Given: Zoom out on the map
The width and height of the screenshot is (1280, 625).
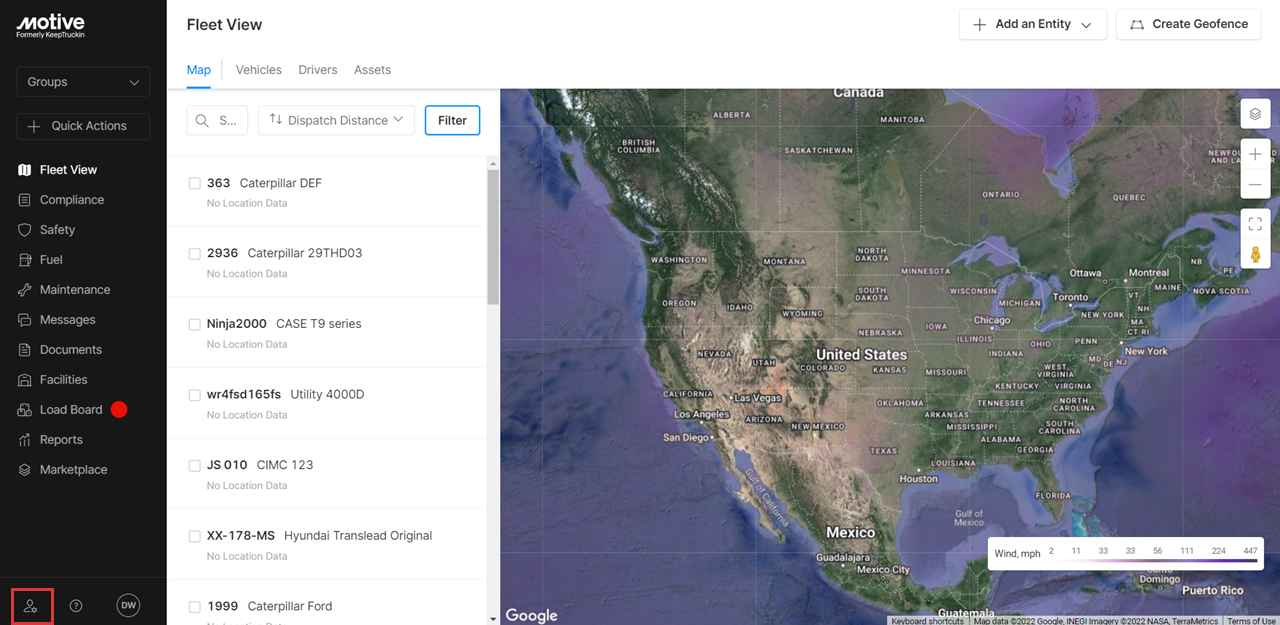Looking at the screenshot, I should tap(1255, 185).
